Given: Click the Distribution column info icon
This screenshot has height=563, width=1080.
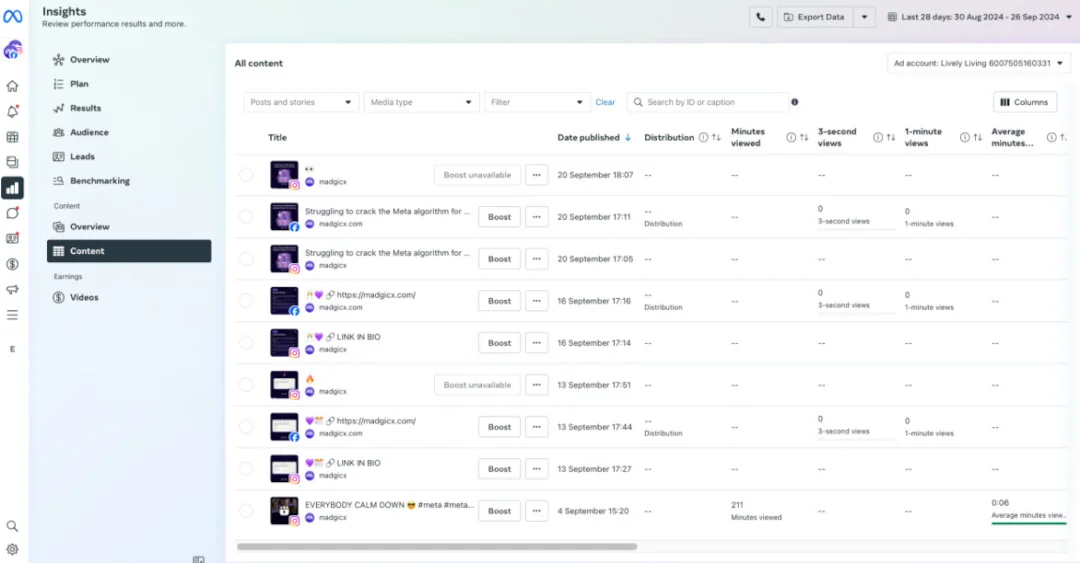Looking at the screenshot, I should 703,137.
